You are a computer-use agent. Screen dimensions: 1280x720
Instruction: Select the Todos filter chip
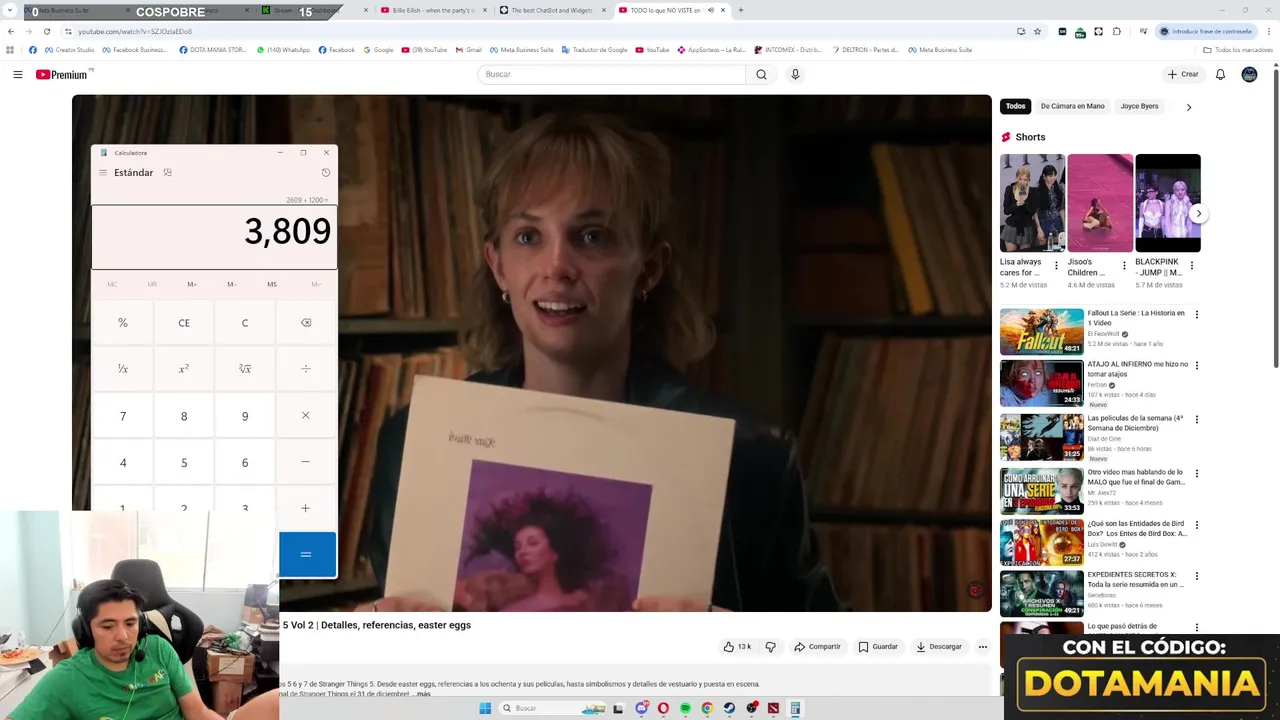(1015, 106)
